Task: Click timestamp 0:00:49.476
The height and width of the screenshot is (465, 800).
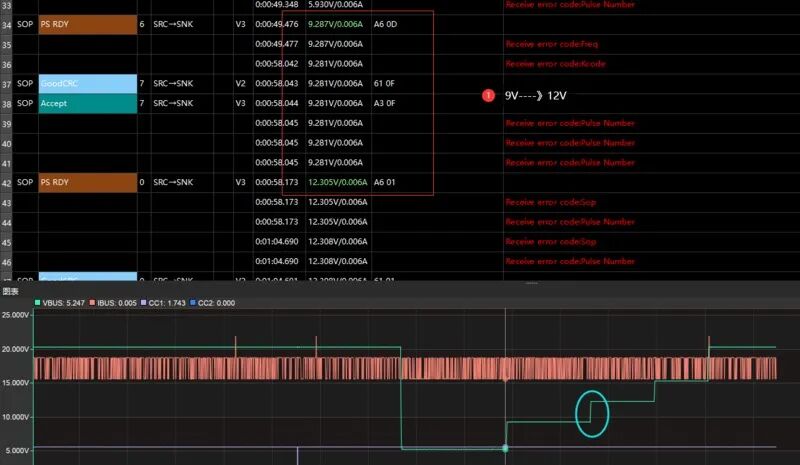Action: coord(277,24)
